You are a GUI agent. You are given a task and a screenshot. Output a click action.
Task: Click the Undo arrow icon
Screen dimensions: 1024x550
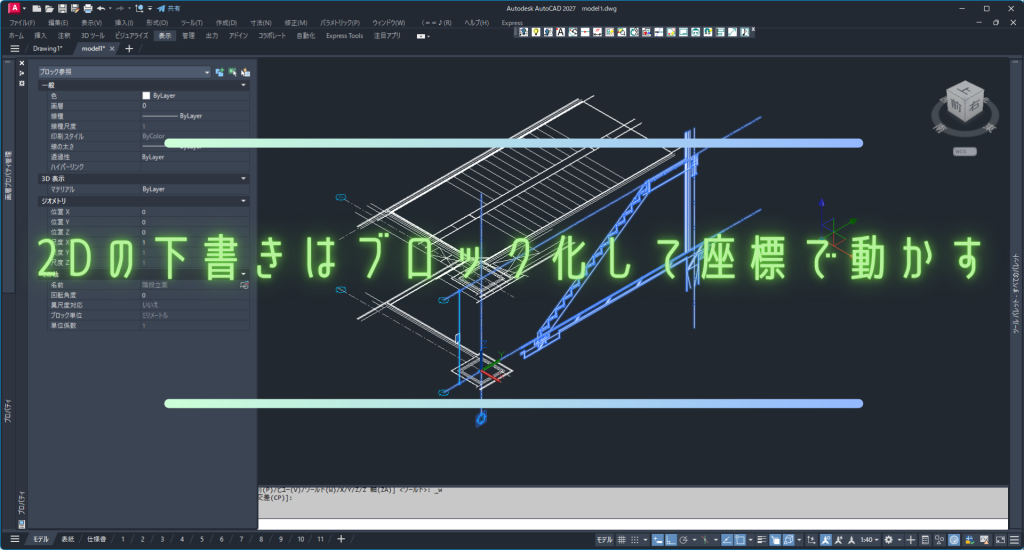coord(101,8)
